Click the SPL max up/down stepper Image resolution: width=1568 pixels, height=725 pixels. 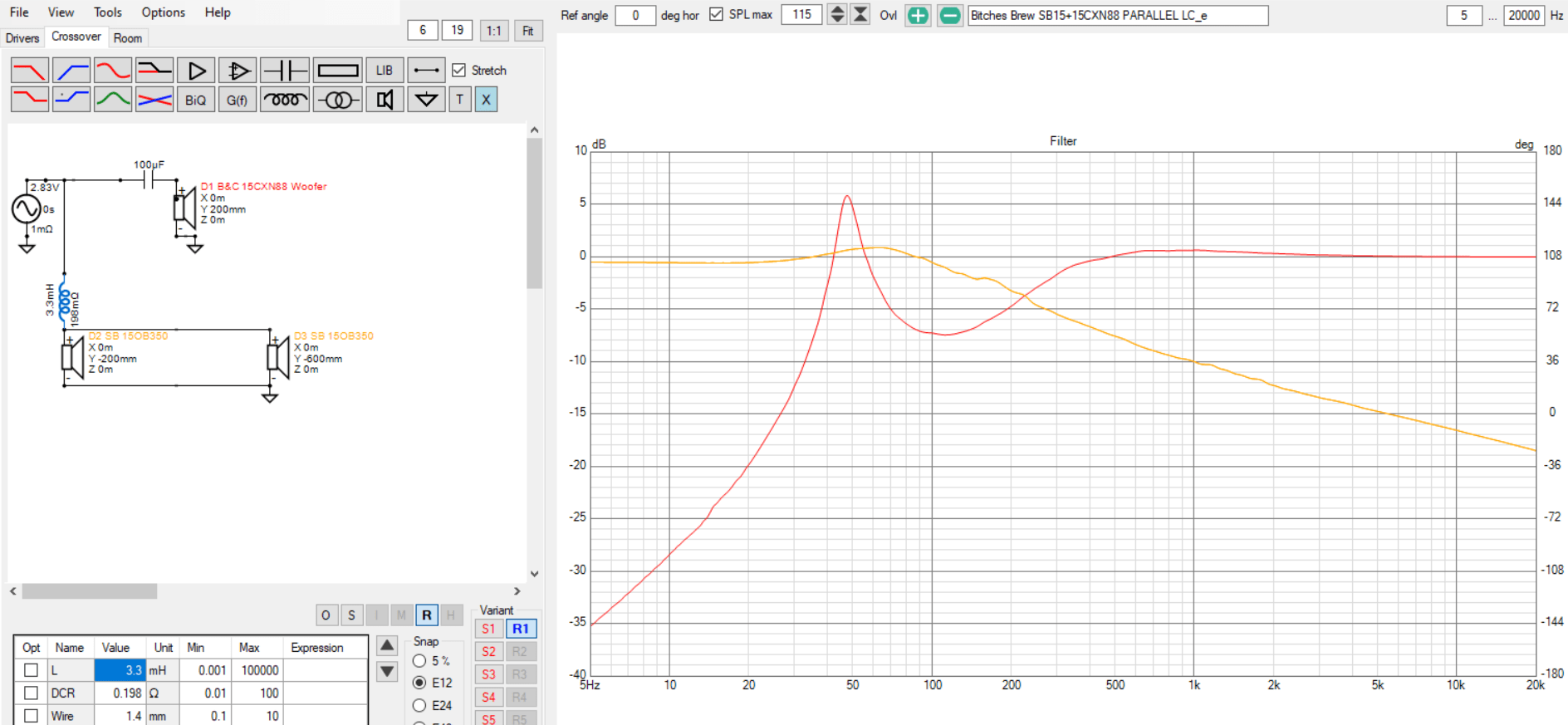[x=837, y=14]
